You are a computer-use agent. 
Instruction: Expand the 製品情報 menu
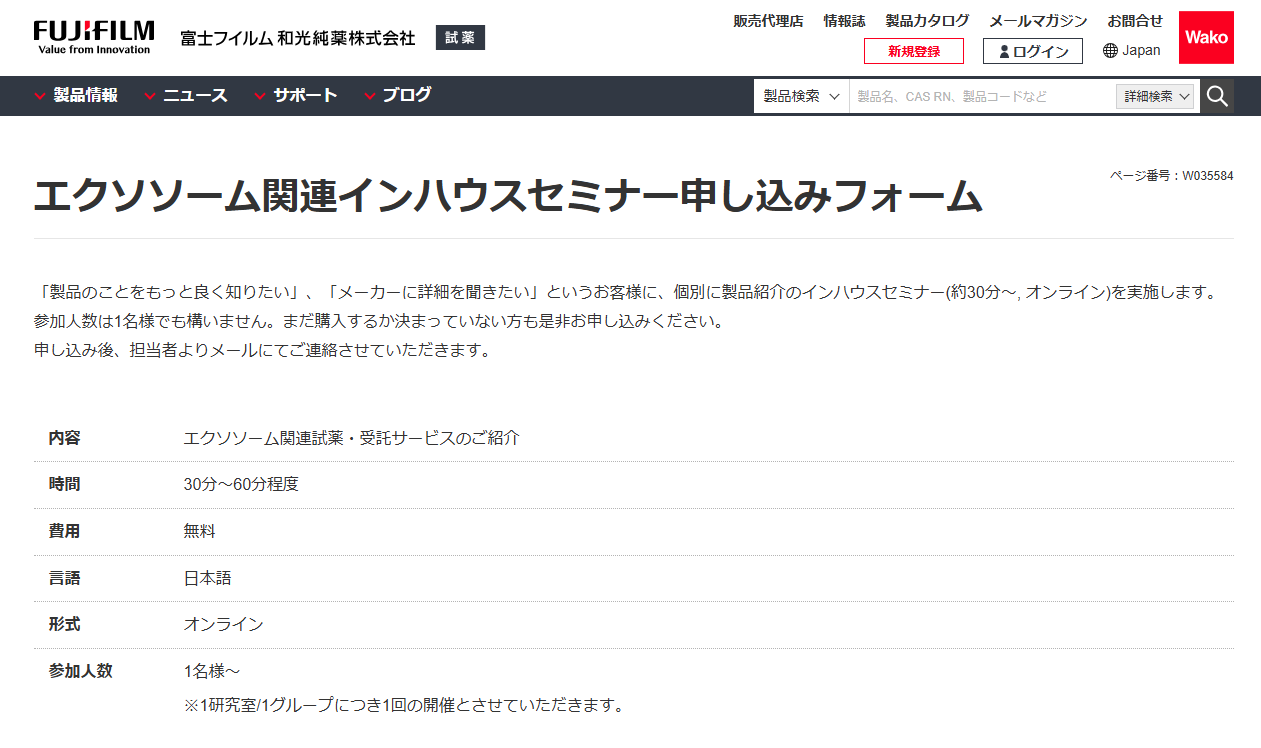[76, 95]
